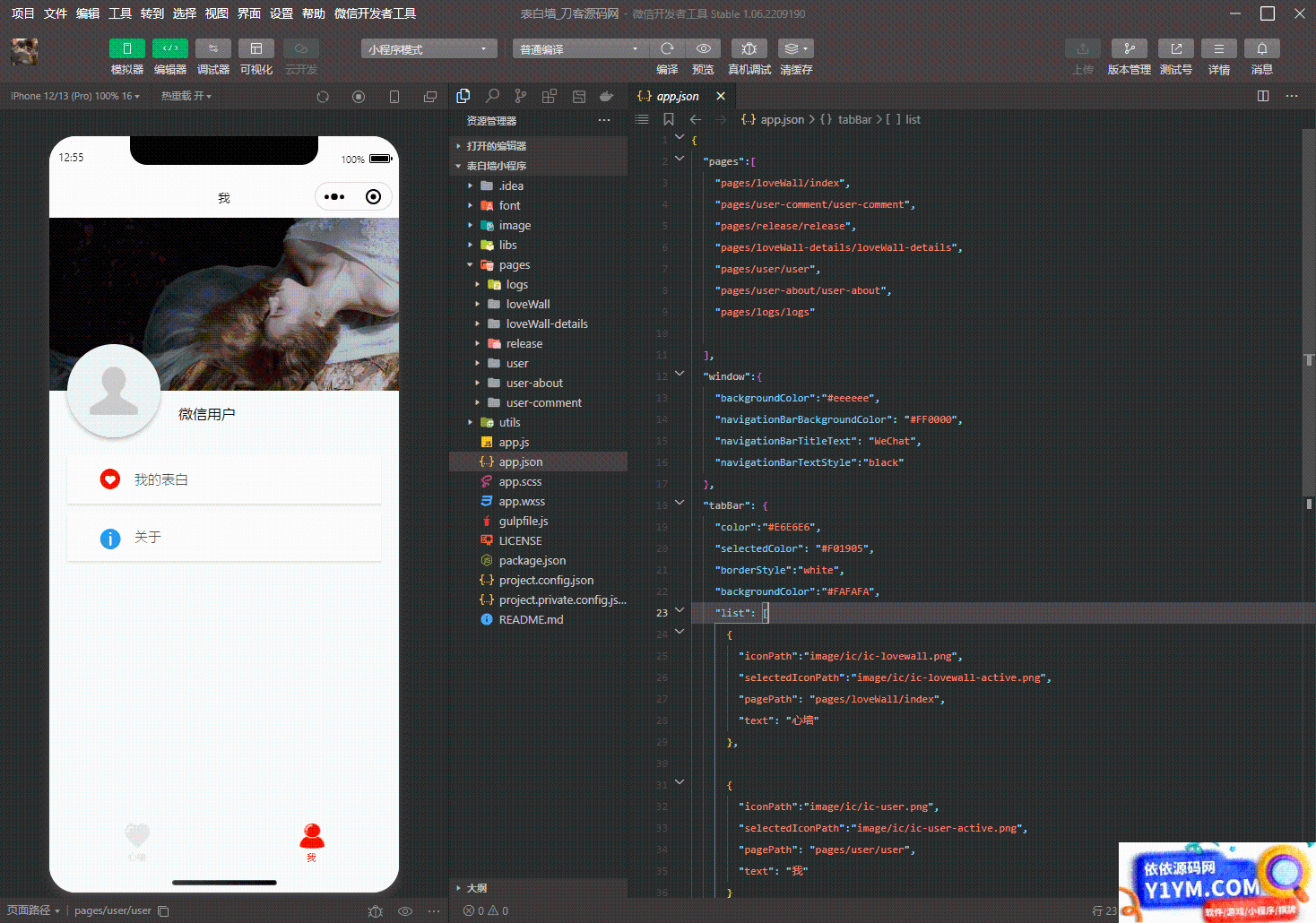Open the Messages notification icon
This screenshot has width=1316, height=923.
(1261, 48)
